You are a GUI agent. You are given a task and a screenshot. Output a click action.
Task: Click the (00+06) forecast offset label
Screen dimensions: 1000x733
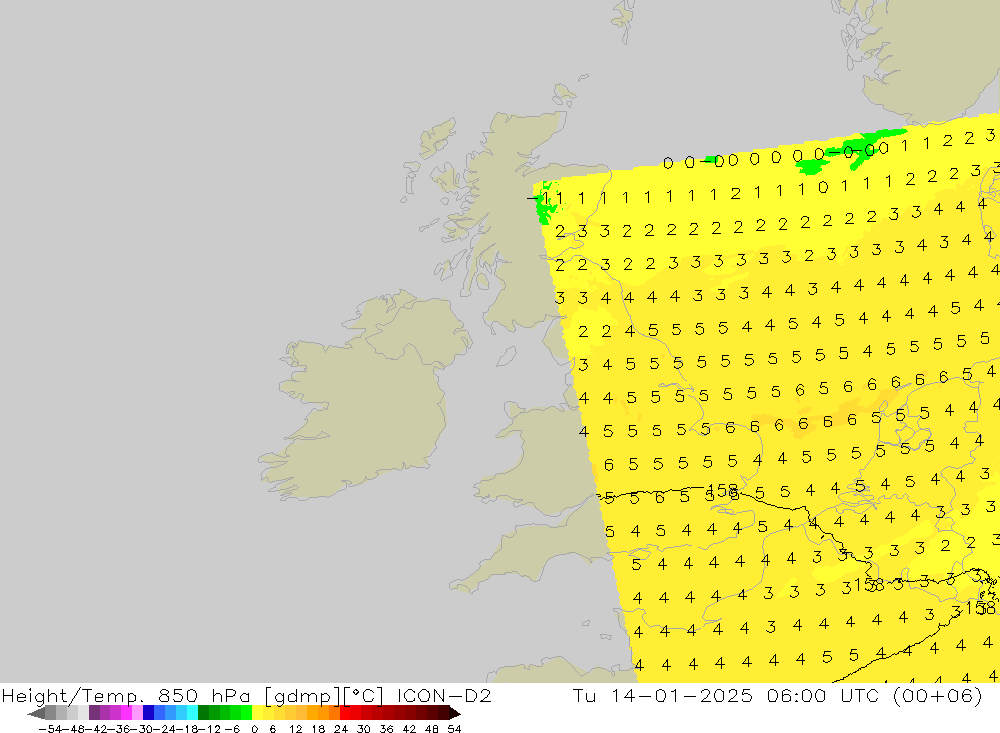pos(938,695)
